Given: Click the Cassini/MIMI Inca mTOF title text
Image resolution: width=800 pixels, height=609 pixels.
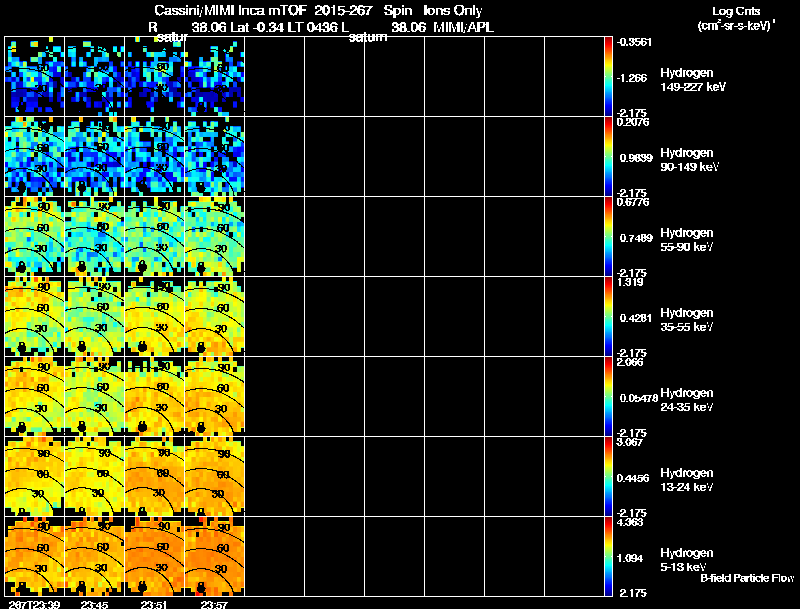Looking at the screenshot, I should [x=230, y=10].
